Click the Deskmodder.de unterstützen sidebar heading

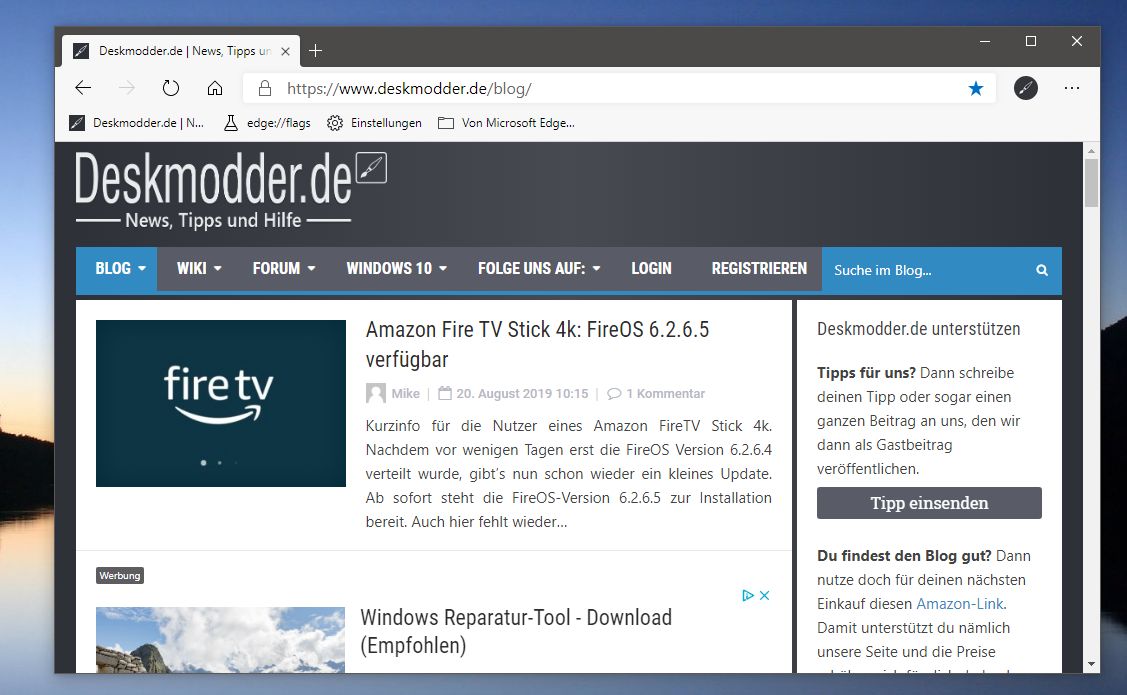[919, 329]
